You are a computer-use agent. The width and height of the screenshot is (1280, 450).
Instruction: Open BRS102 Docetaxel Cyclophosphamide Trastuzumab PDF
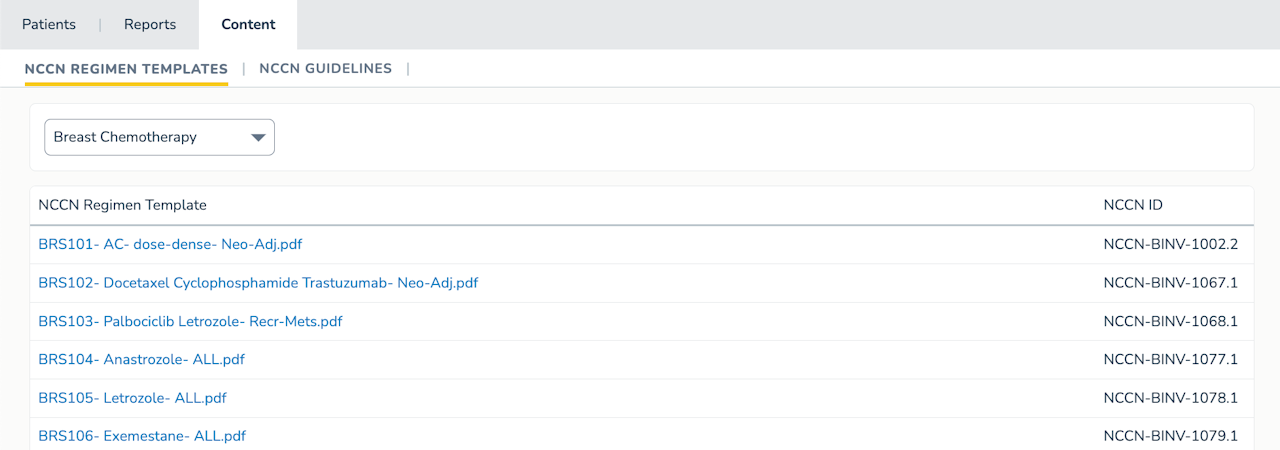258,283
